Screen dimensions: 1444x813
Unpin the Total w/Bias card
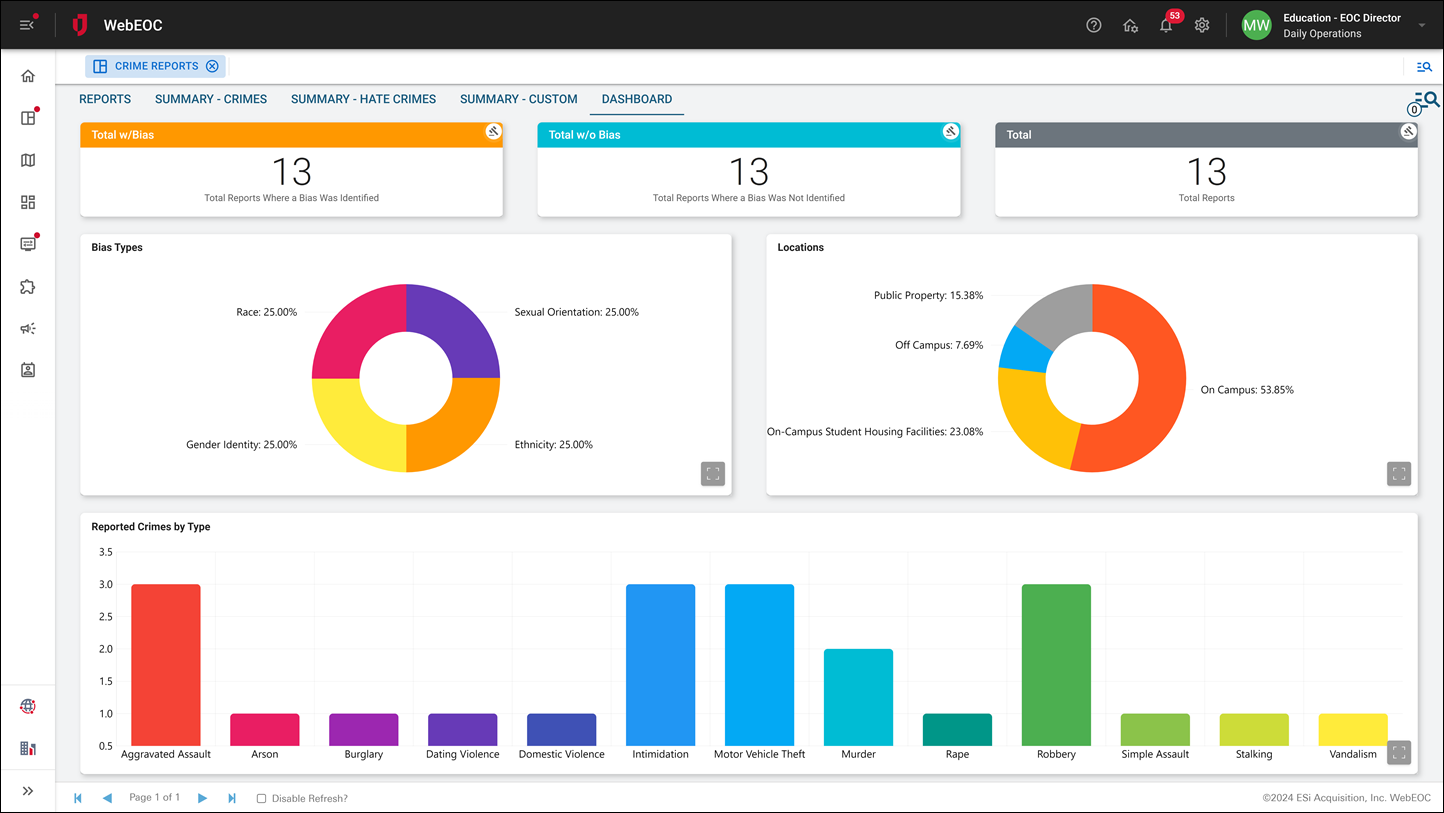(493, 131)
